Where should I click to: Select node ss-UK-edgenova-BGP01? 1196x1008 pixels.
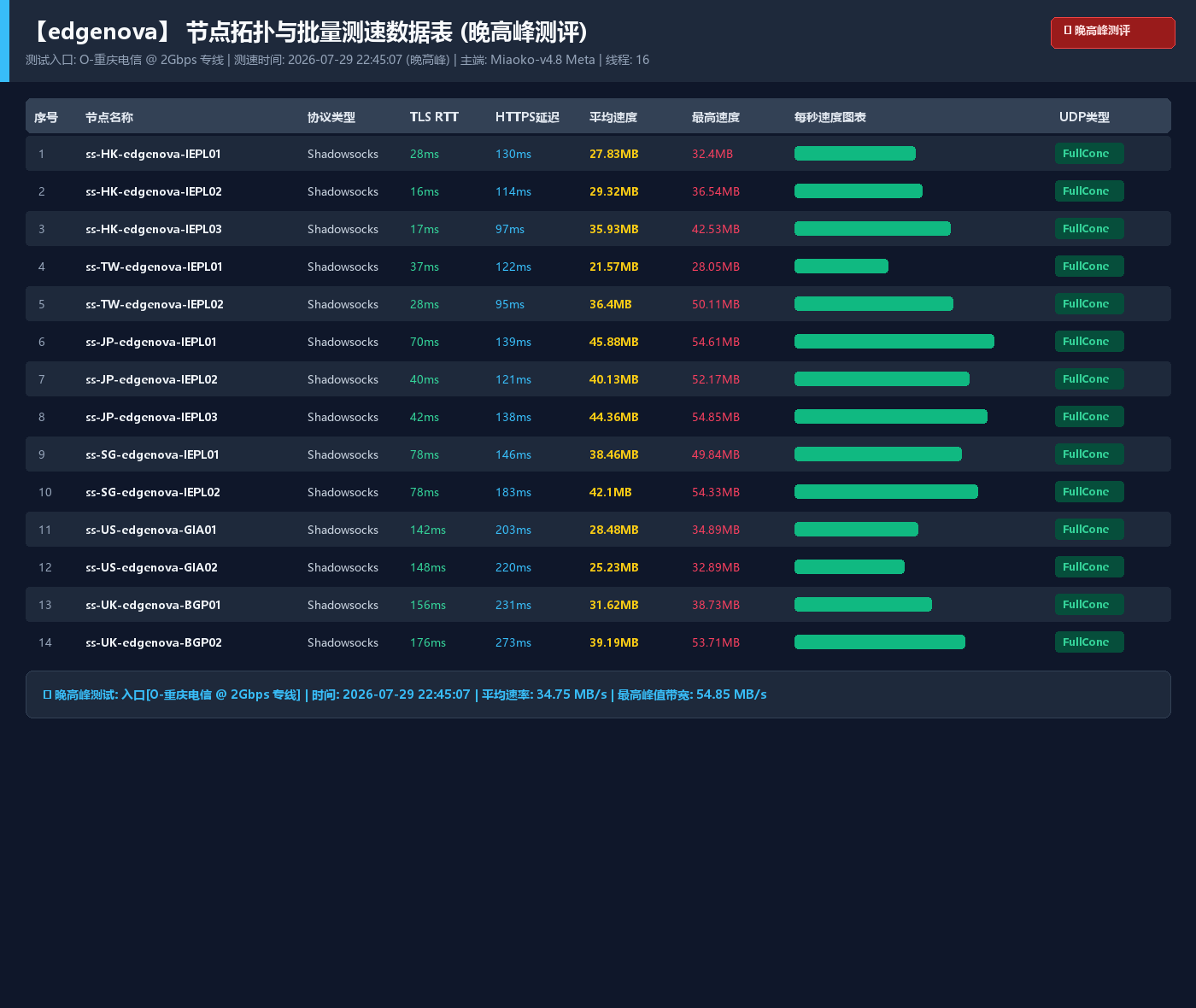(x=153, y=605)
